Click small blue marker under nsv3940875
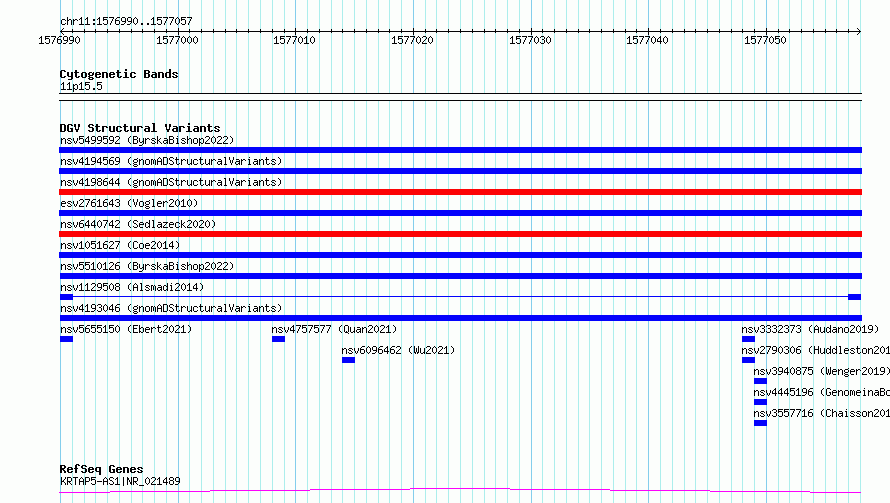This screenshot has height=503, width=890. coord(760,381)
